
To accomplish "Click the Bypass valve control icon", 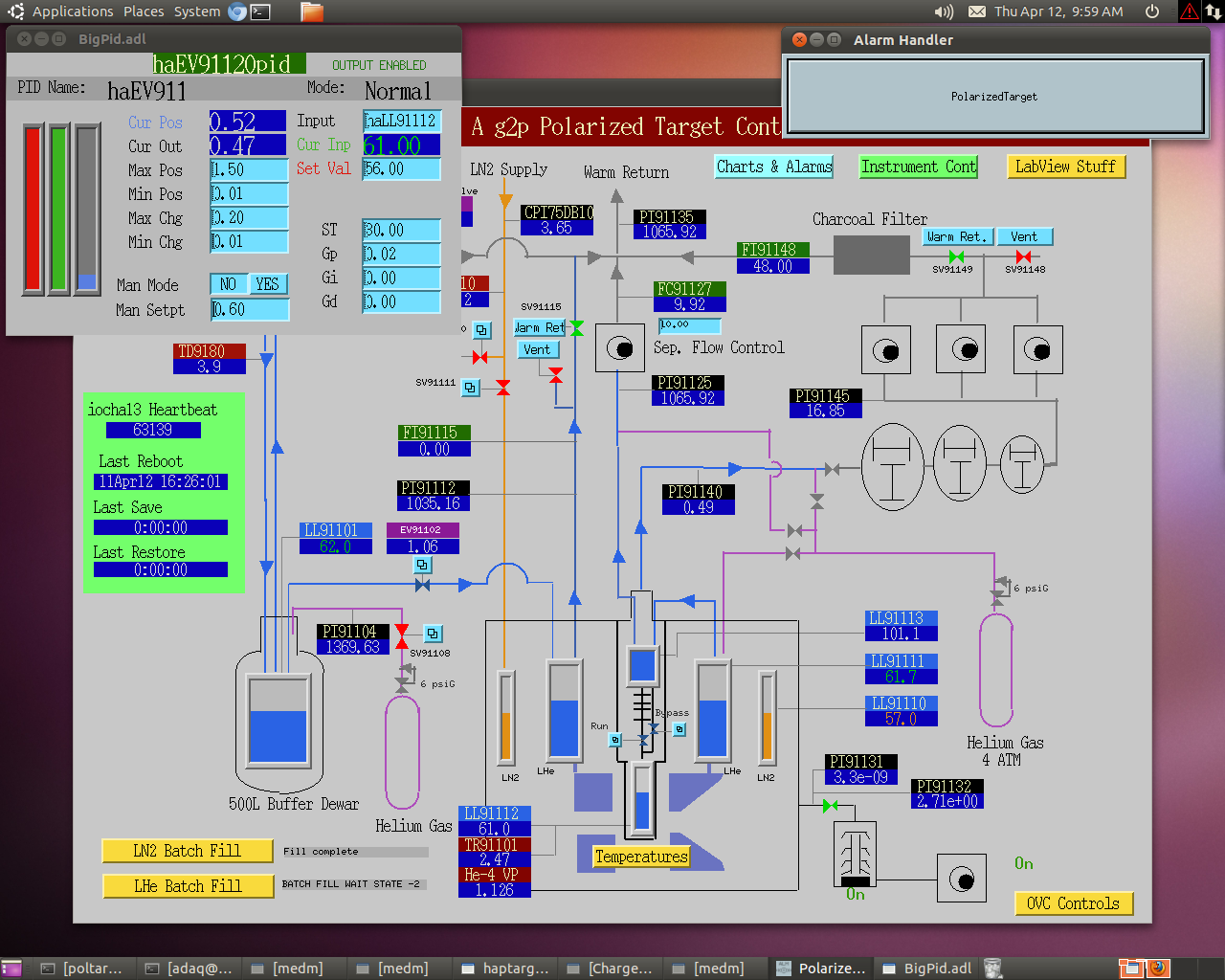I will (x=679, y=729).
